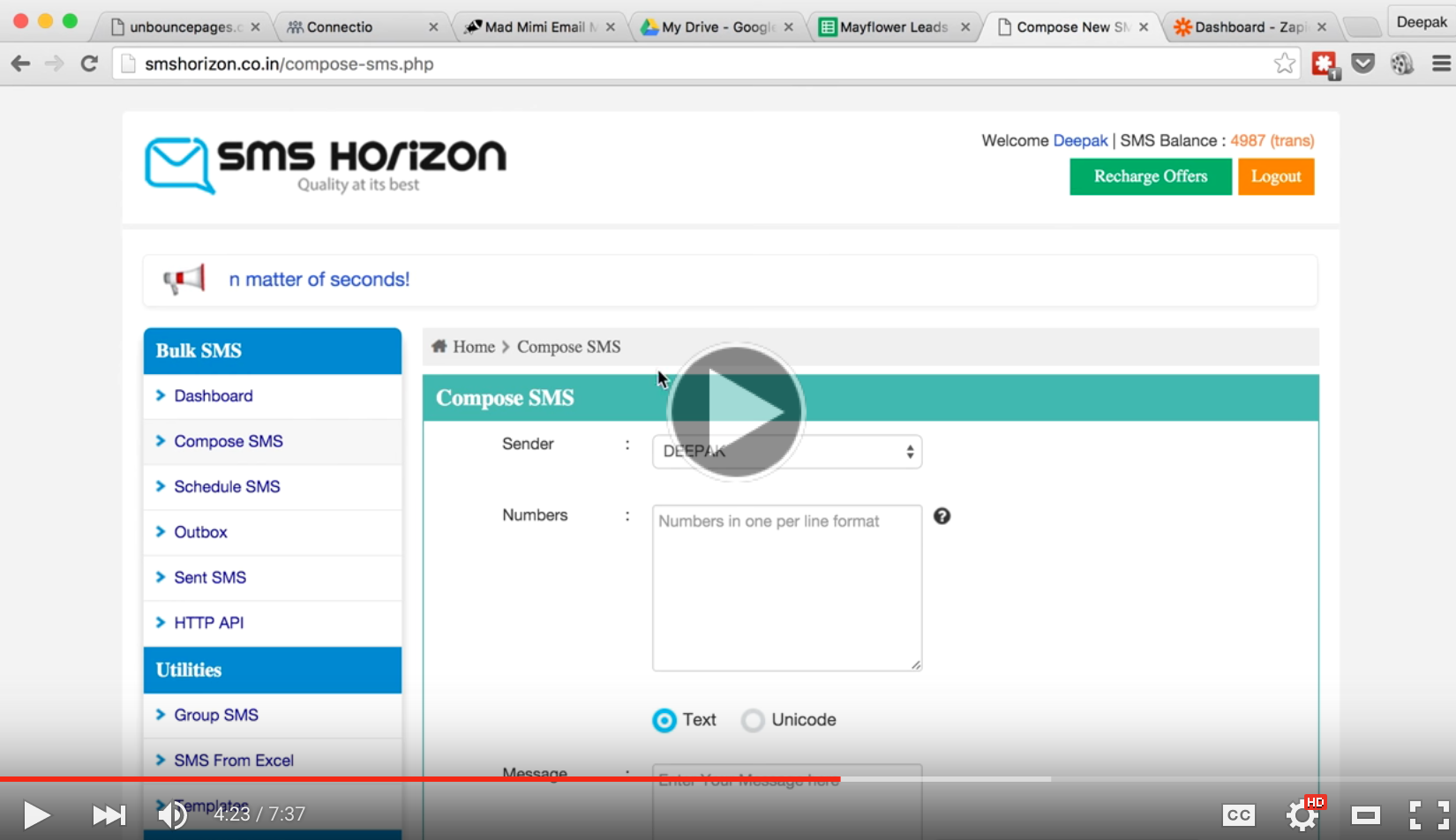Open the Deepak profile link

(x=1080, y=141)
